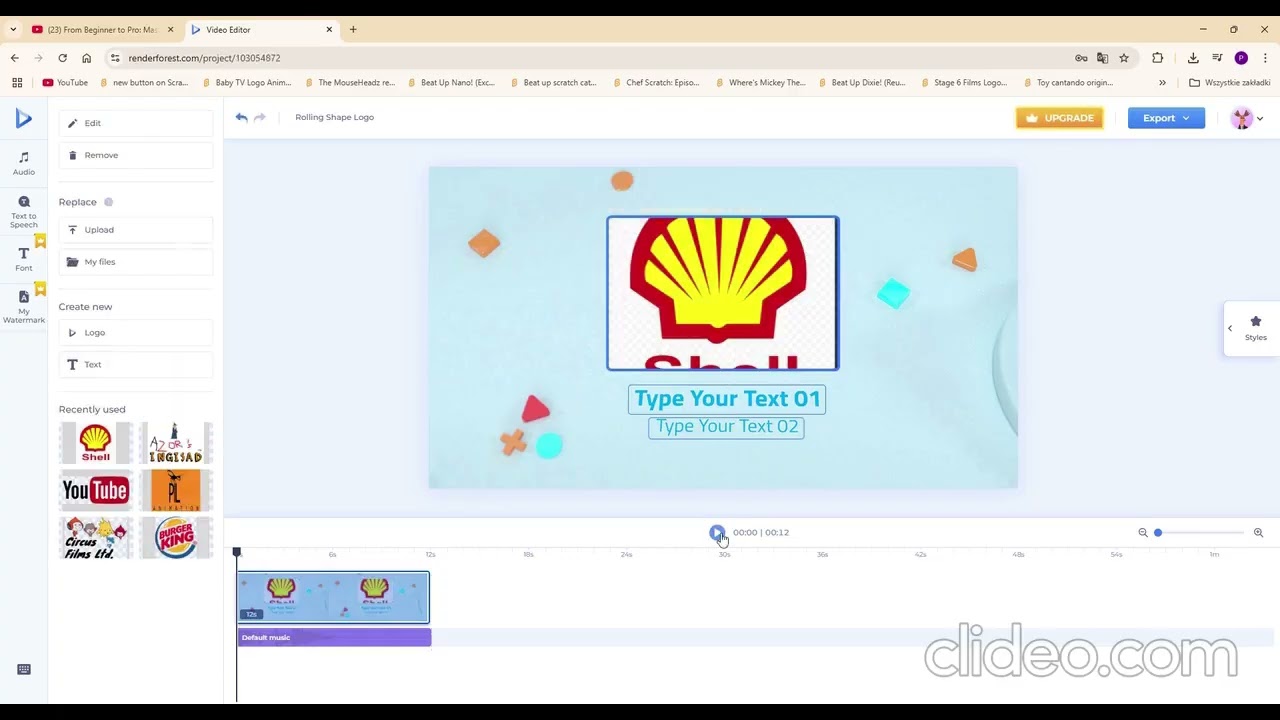Open the Font settings panel
This screenshot has width=1280, height=720.
pyautogui.click(x=24, y=259)
